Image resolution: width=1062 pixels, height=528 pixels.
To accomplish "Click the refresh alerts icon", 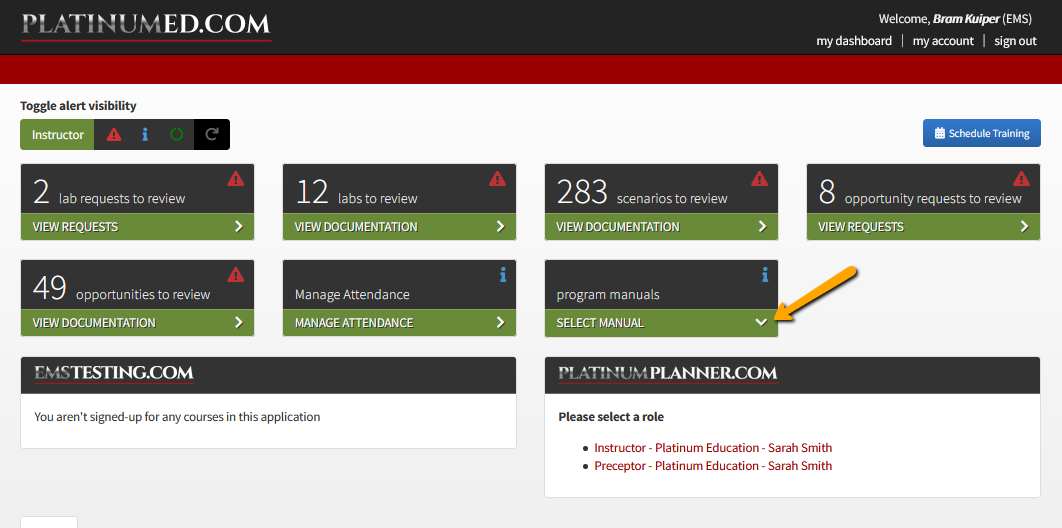I will [x=211, y=135].
